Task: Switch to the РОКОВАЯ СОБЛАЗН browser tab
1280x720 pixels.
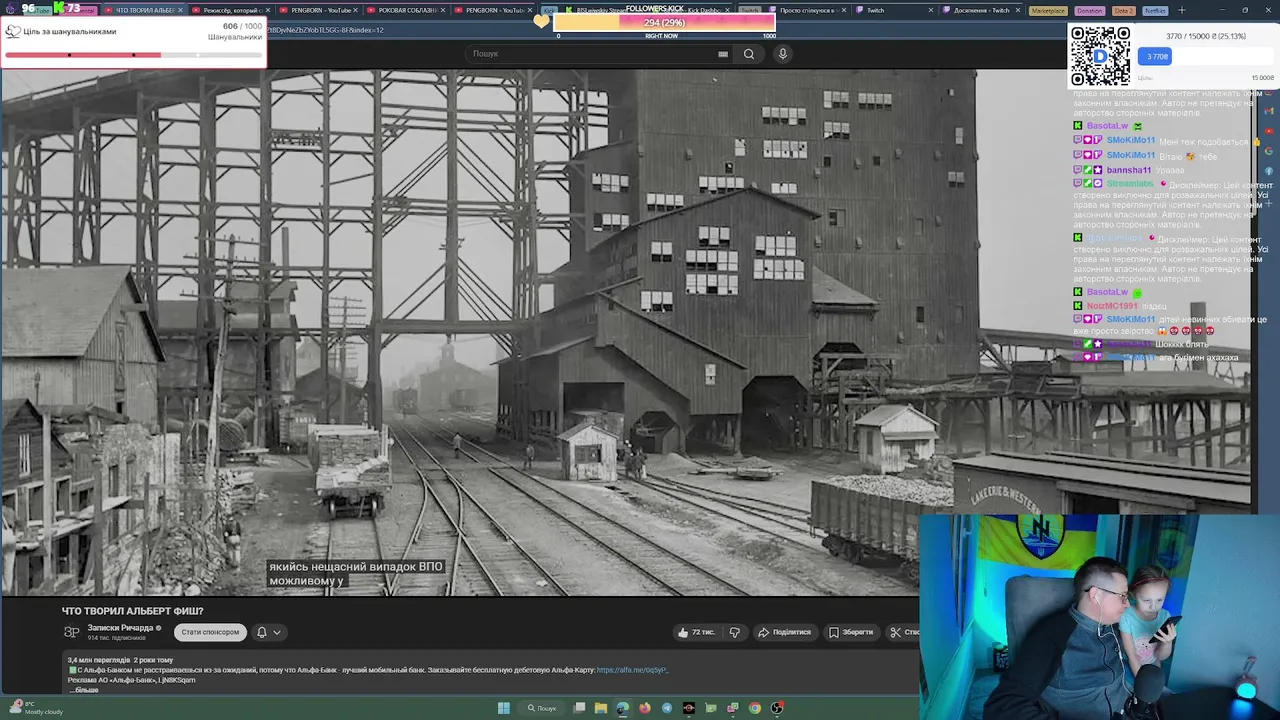Action: (405, 10)
